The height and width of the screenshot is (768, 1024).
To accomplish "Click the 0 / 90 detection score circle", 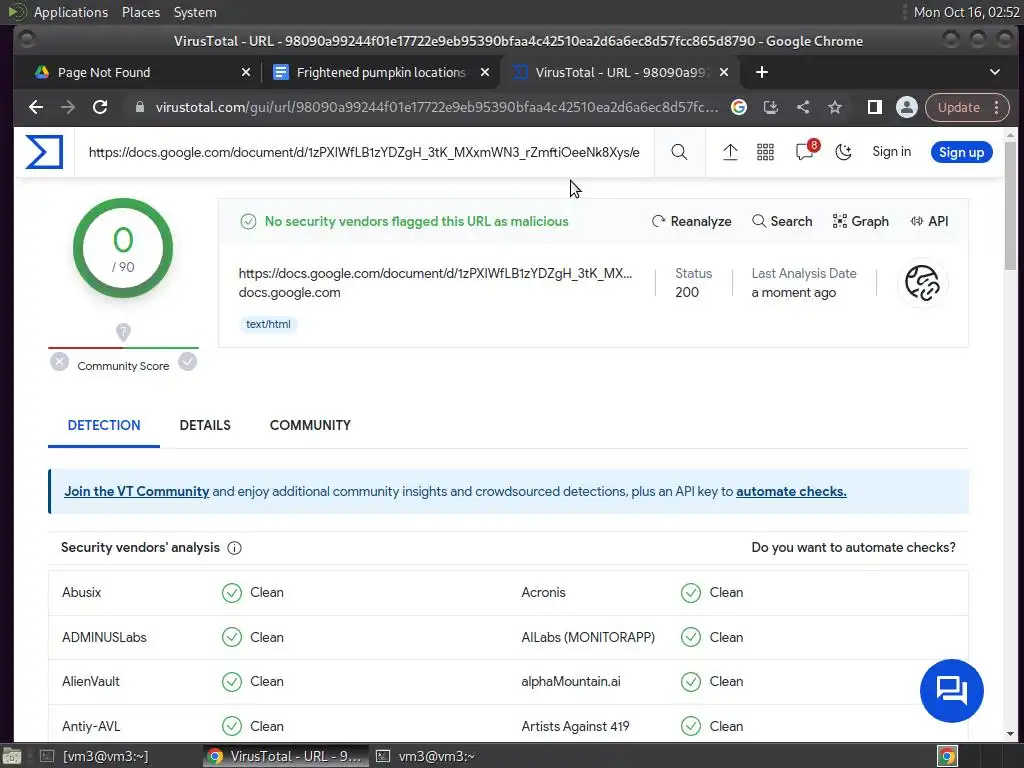I will (123, 248).
